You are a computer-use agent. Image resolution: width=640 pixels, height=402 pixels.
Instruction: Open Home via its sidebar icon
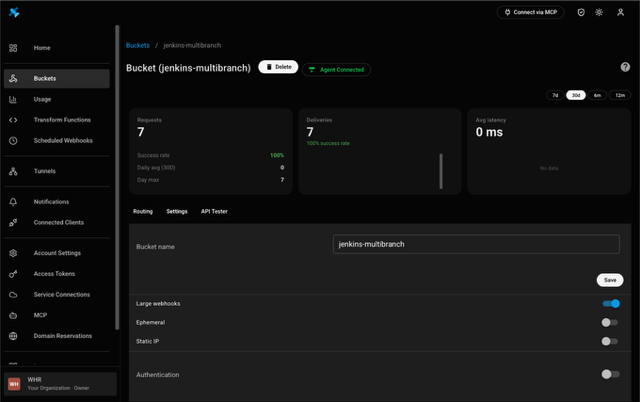13,48
